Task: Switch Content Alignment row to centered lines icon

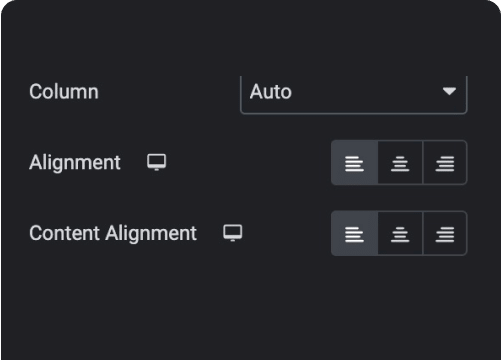Action: click(400, 234)
